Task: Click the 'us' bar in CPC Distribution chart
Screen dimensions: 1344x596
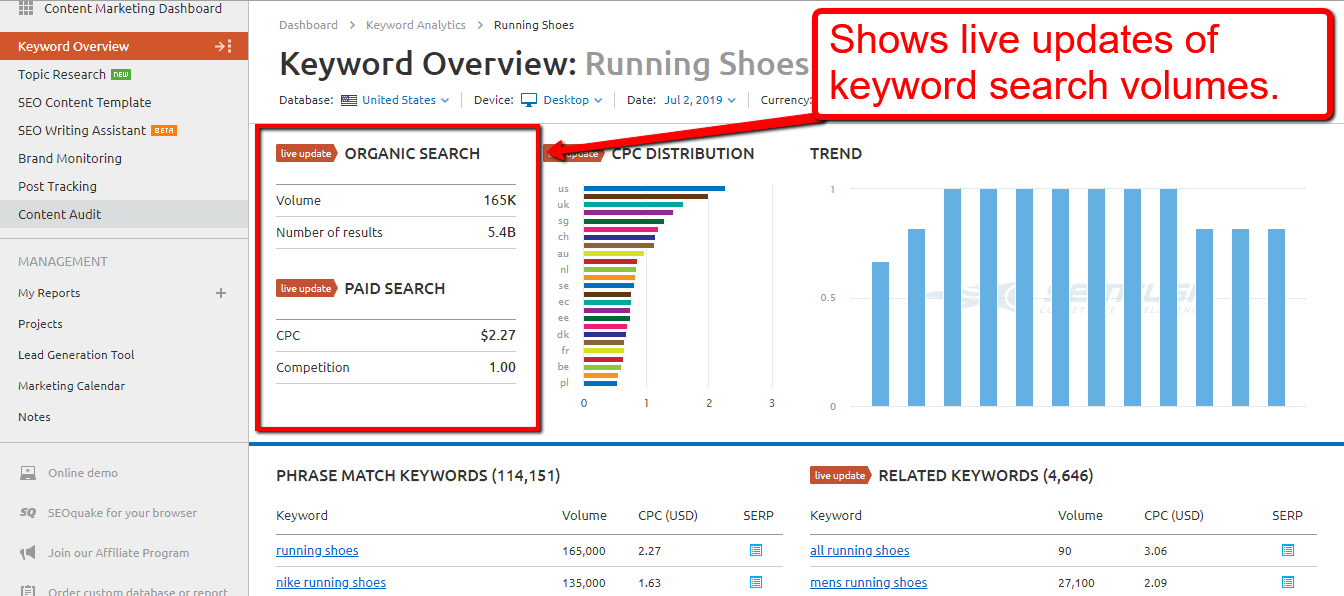Action: 654,188
